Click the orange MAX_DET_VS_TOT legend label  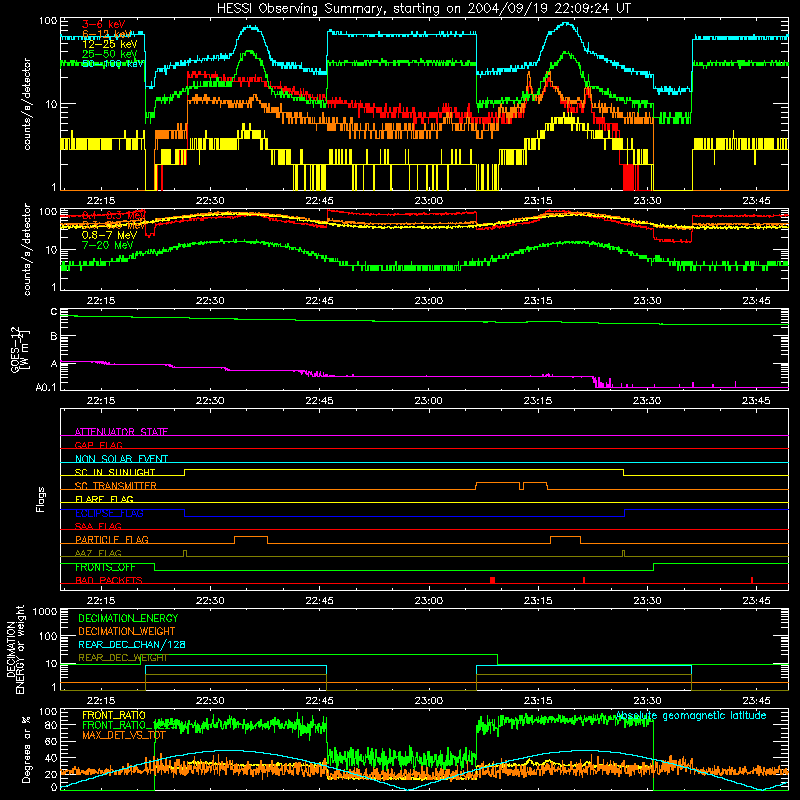(123, 735)
